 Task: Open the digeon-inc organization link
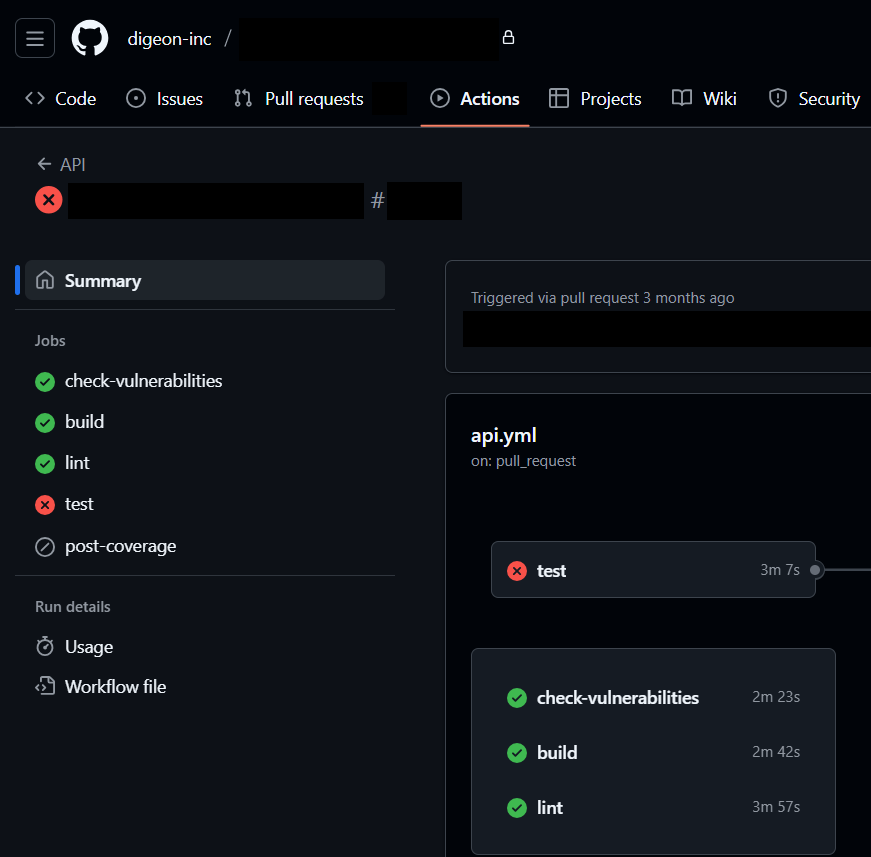(168, 38)
